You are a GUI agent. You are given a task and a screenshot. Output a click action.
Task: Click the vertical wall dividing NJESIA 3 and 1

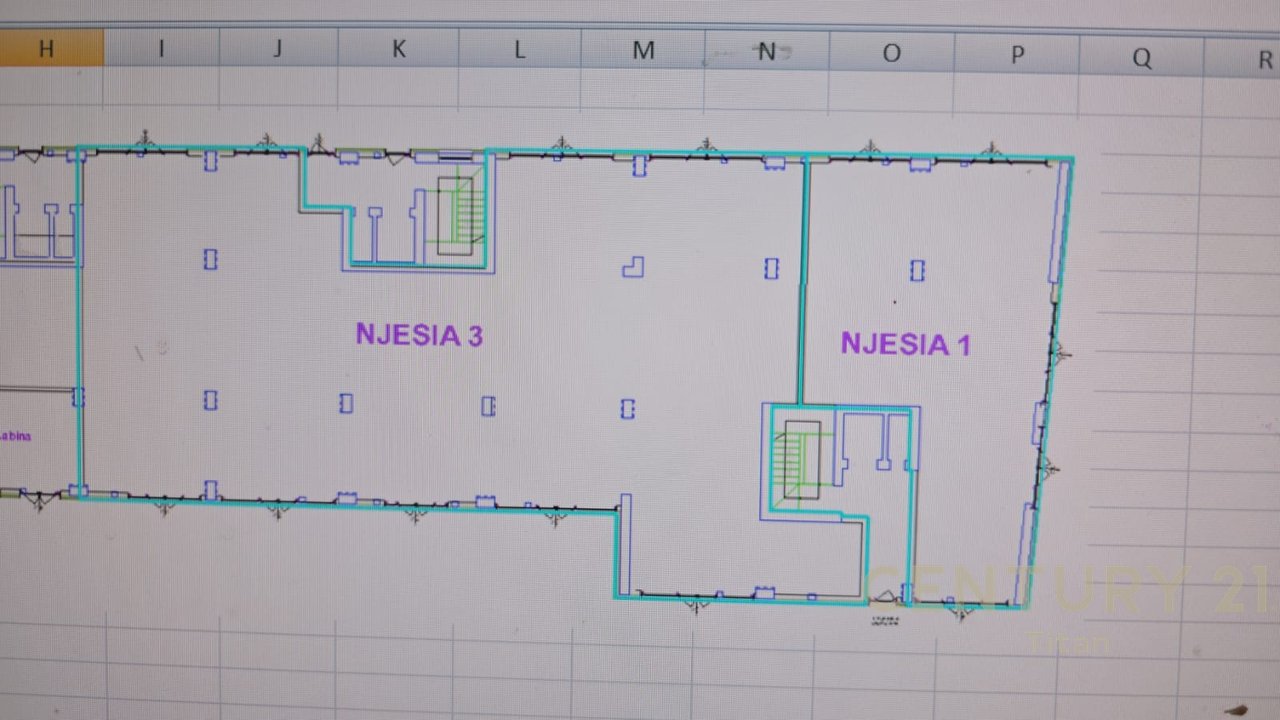point(802,280)
